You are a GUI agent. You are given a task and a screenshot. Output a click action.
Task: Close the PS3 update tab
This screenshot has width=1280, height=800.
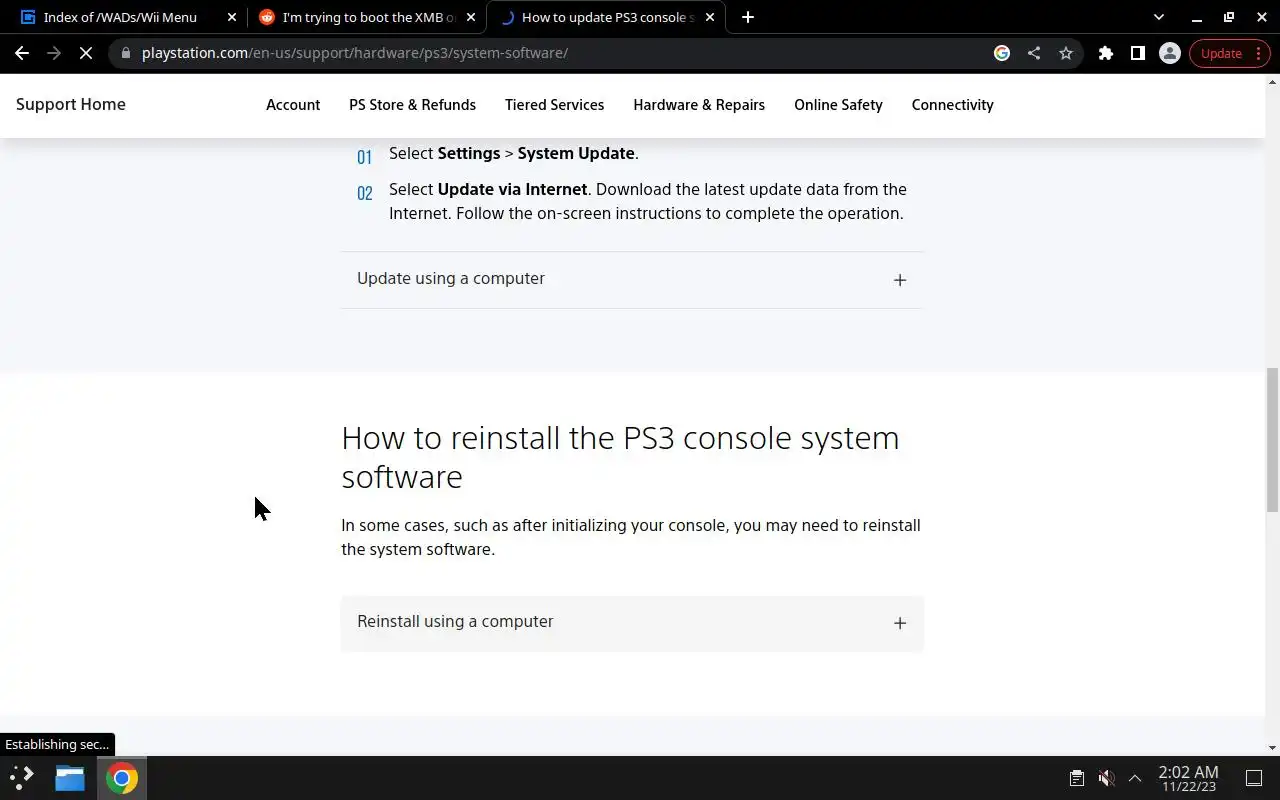pos(710,17)
